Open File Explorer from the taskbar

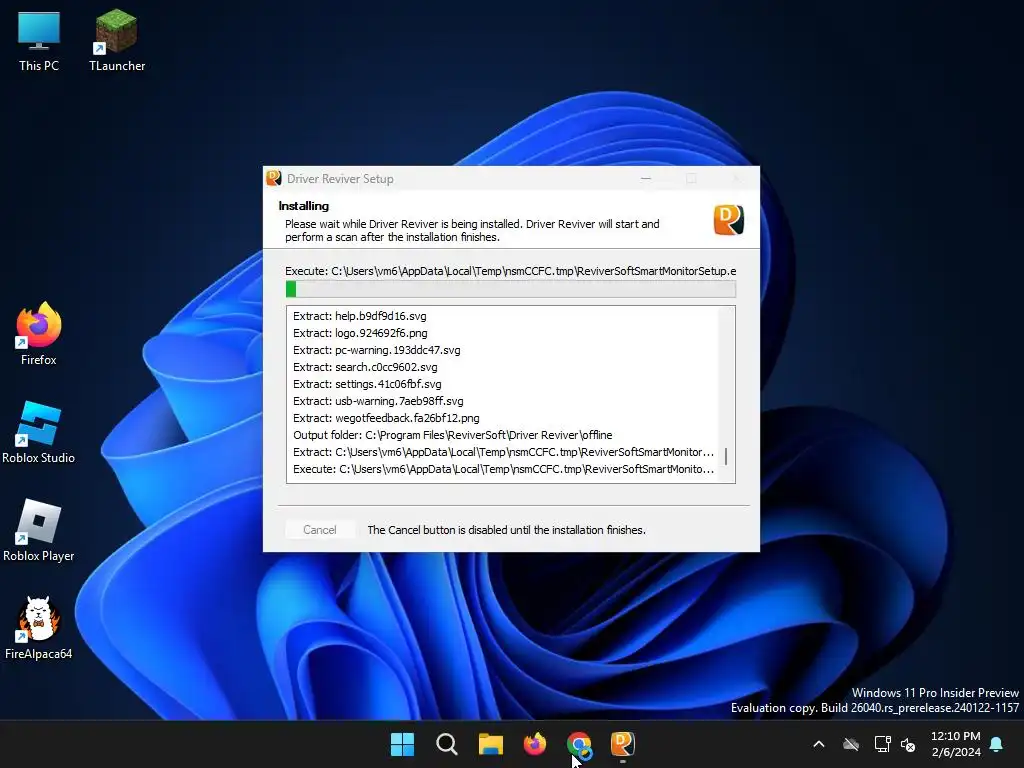click(x=490, y=744)
